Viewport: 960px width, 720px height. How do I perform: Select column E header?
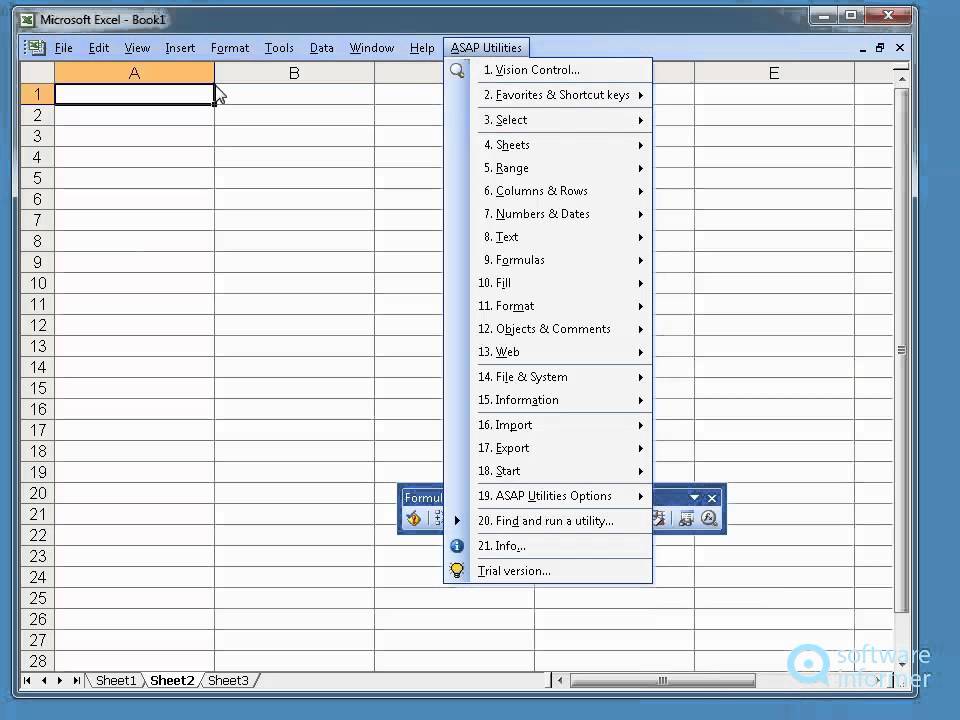774,73
